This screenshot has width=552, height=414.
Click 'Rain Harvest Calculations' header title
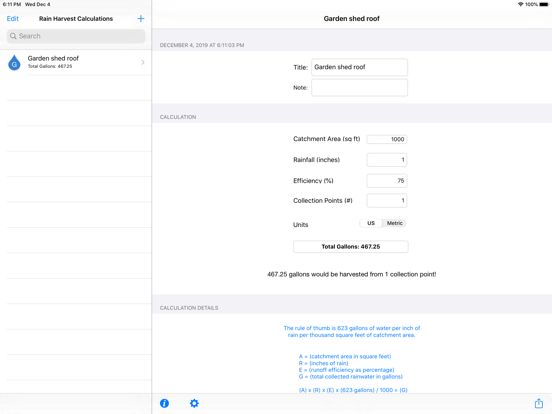click(x=76, y=19)
